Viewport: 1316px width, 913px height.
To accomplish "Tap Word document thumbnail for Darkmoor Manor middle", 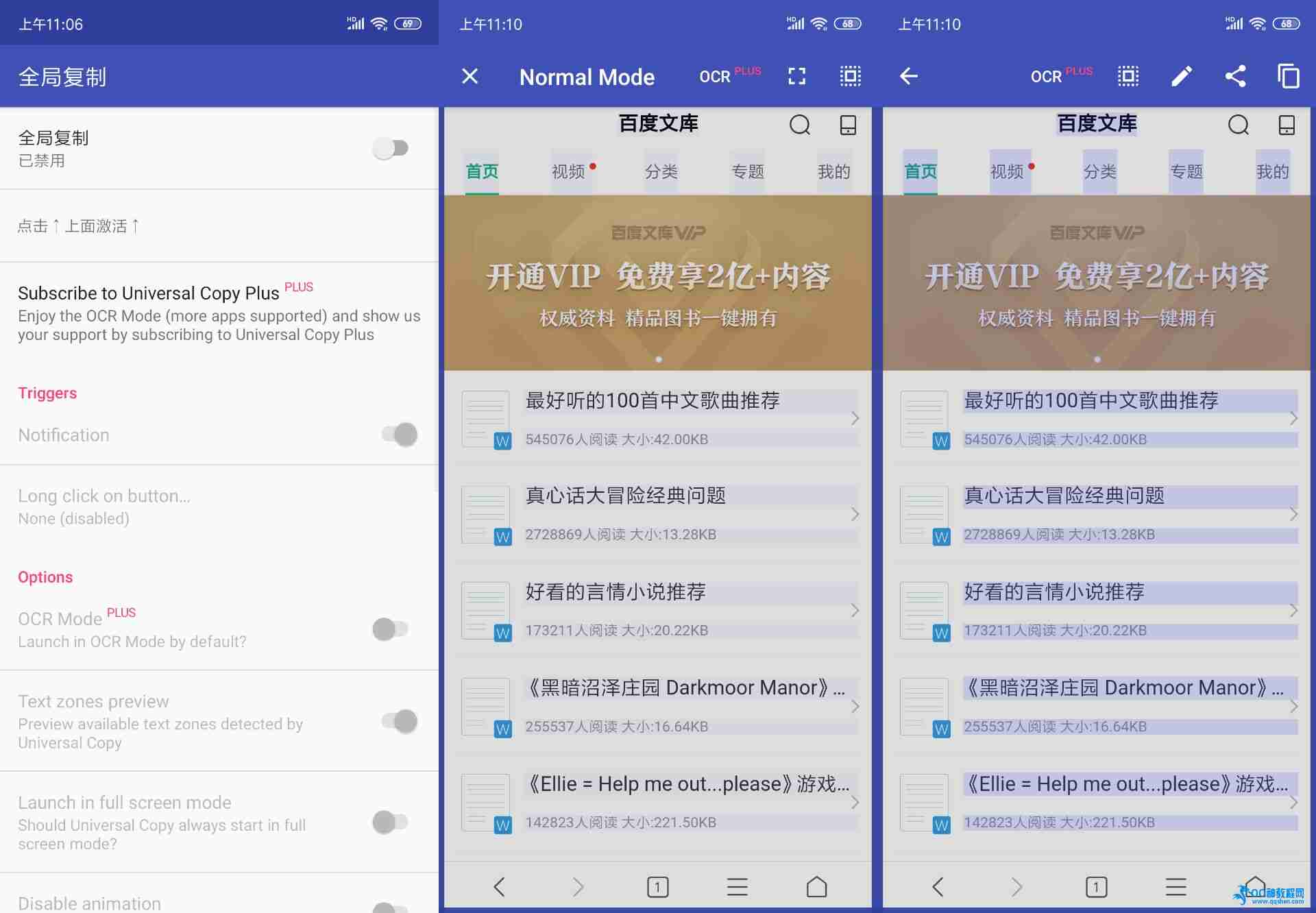I will 486,707.
